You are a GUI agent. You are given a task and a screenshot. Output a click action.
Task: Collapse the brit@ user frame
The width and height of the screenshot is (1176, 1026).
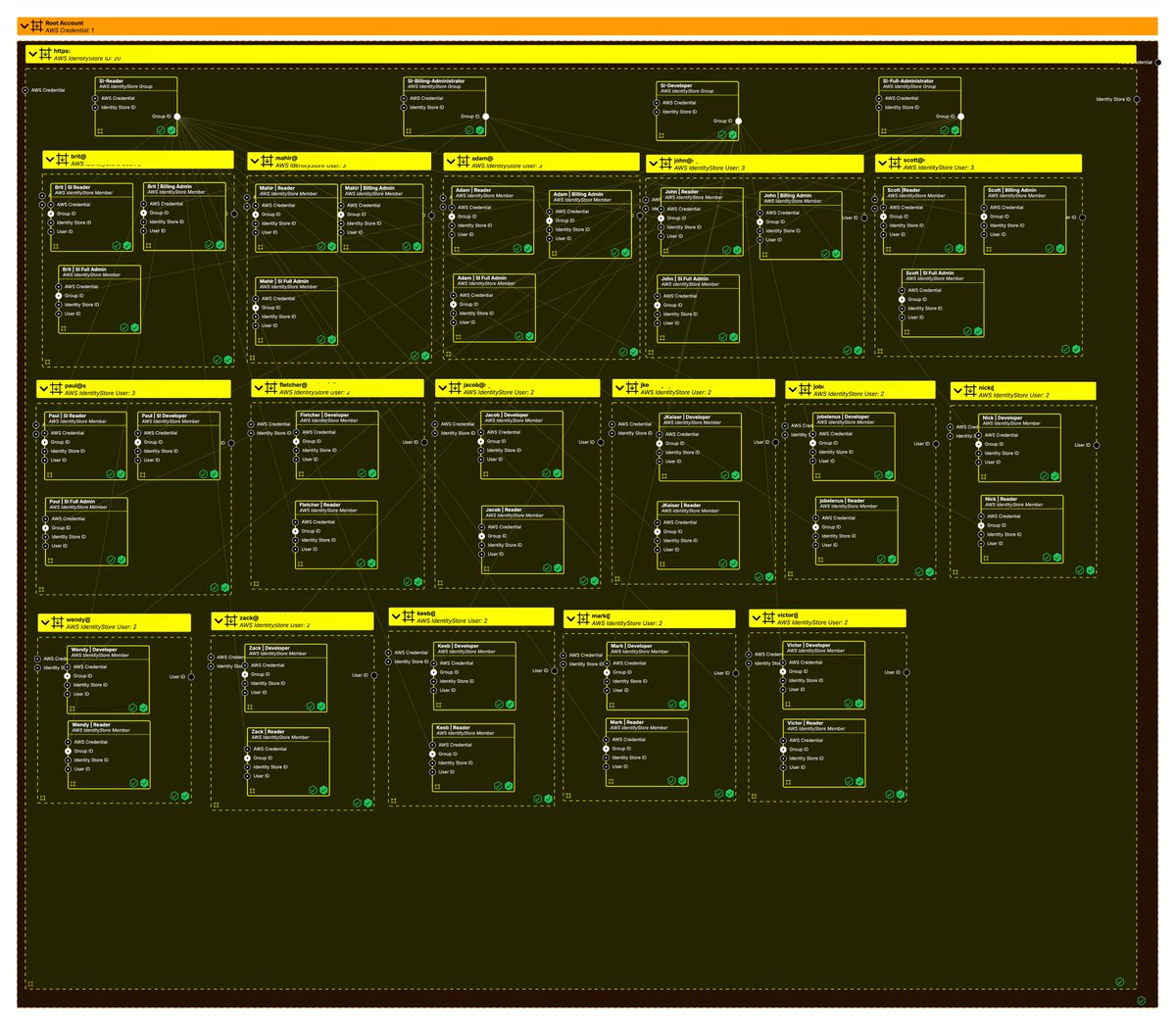point(49,159)
